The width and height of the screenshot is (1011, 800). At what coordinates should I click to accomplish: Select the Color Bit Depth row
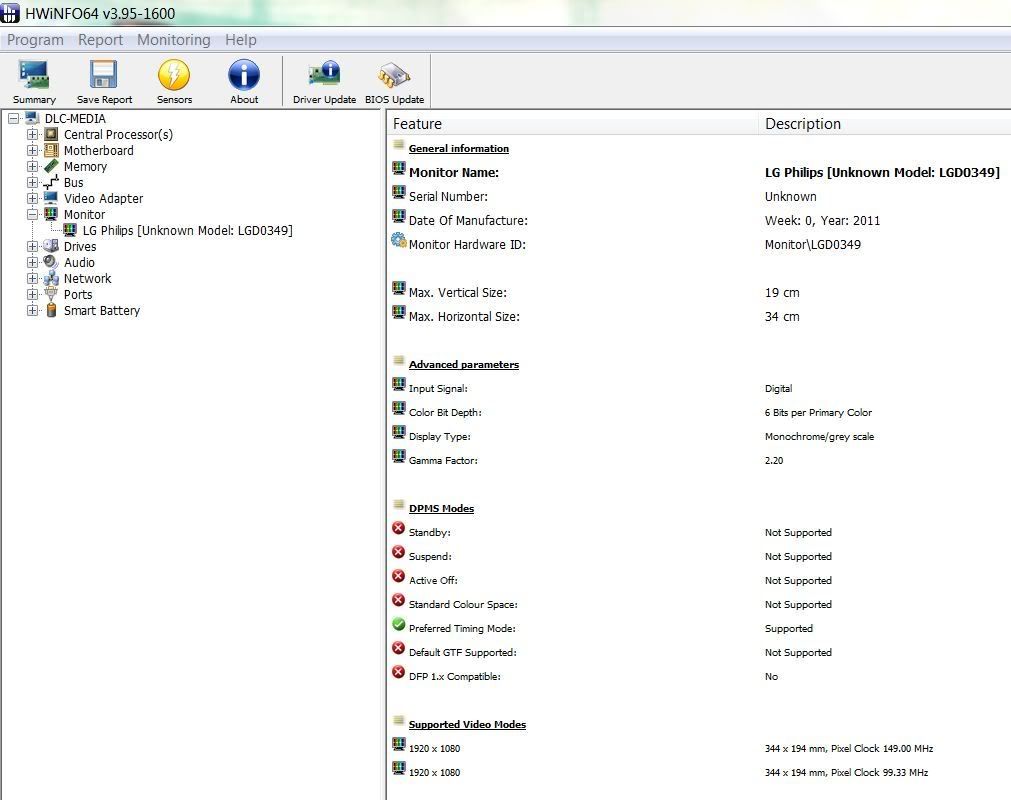(x=699, y=413)
